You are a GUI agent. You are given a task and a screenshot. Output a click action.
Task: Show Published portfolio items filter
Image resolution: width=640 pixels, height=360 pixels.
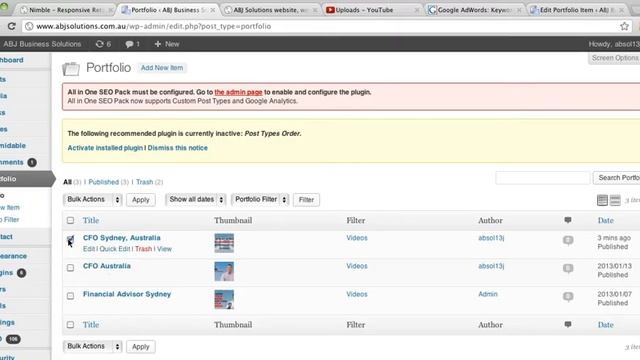pos(103,182)
